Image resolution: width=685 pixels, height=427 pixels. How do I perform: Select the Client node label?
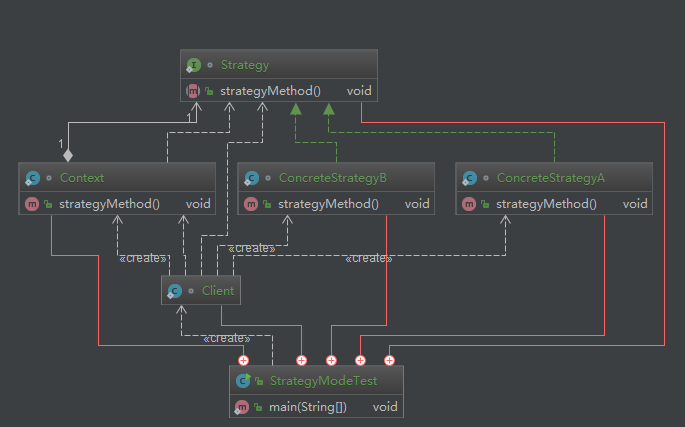[217, 291]
